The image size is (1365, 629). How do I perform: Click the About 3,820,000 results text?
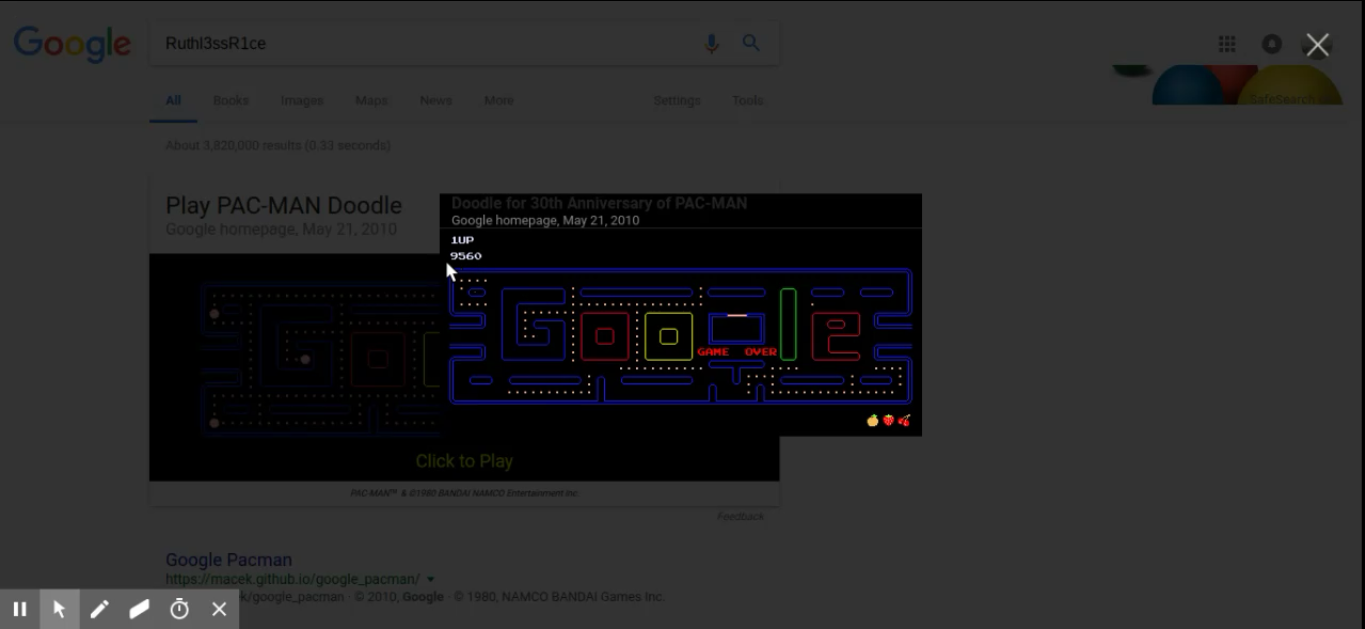(278, 145)
